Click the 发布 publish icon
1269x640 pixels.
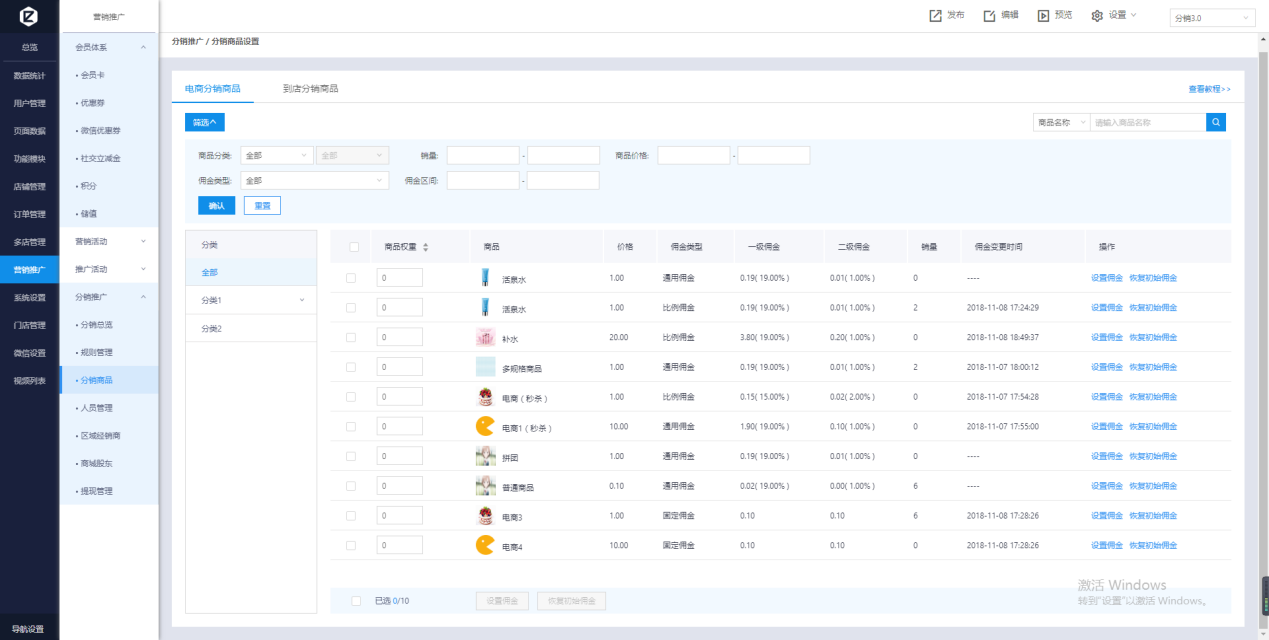coord(935,15)
